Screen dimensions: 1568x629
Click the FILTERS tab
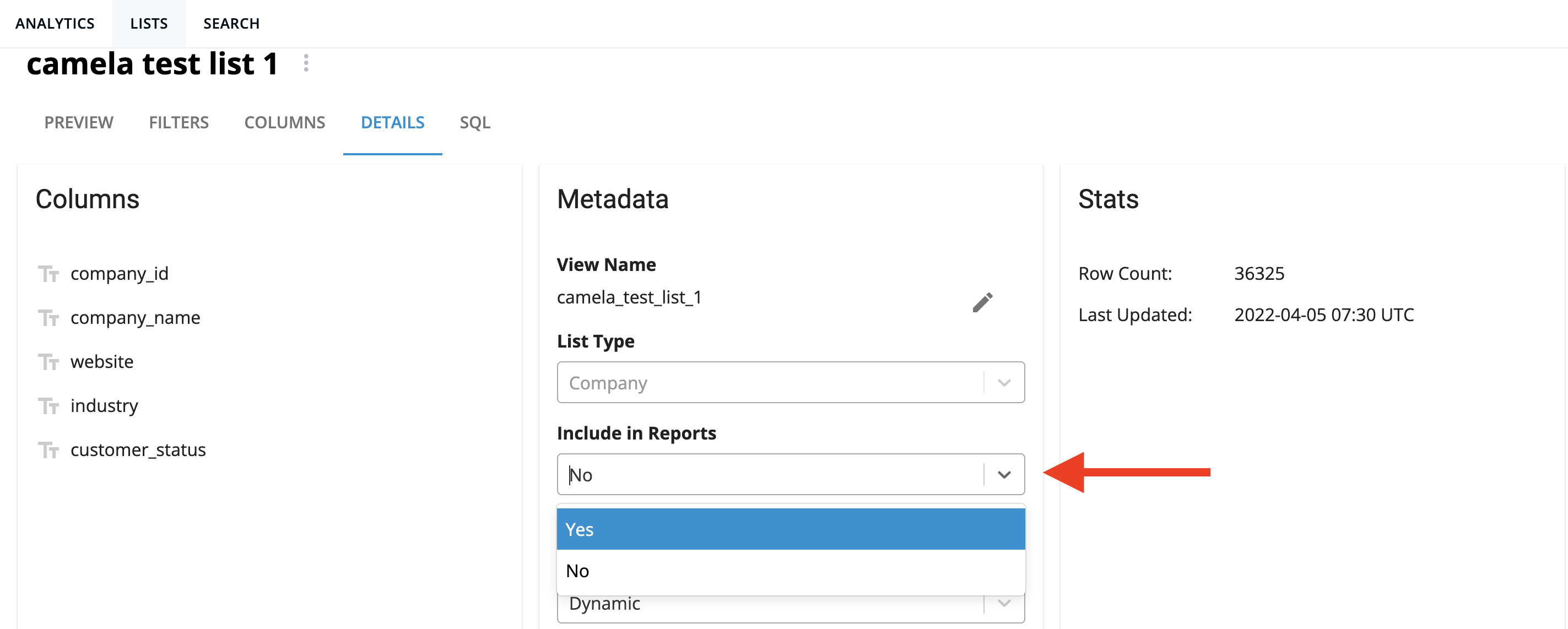tap(179, 122)
